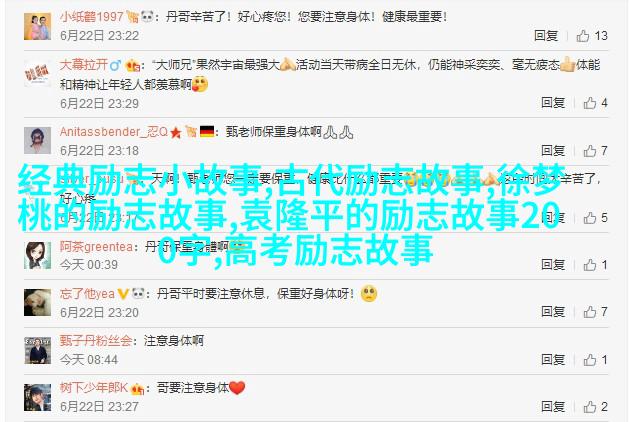Click 忘了他yea's avatar thumbnail

tap(37, 302)
